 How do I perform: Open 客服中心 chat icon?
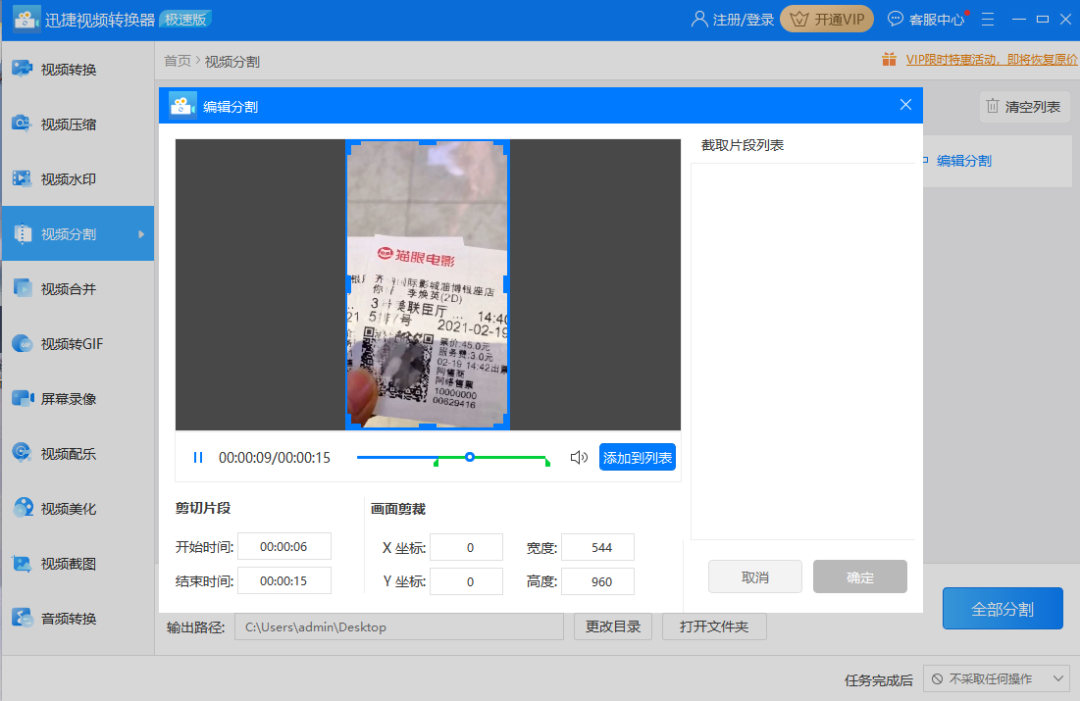click(895, 19)
